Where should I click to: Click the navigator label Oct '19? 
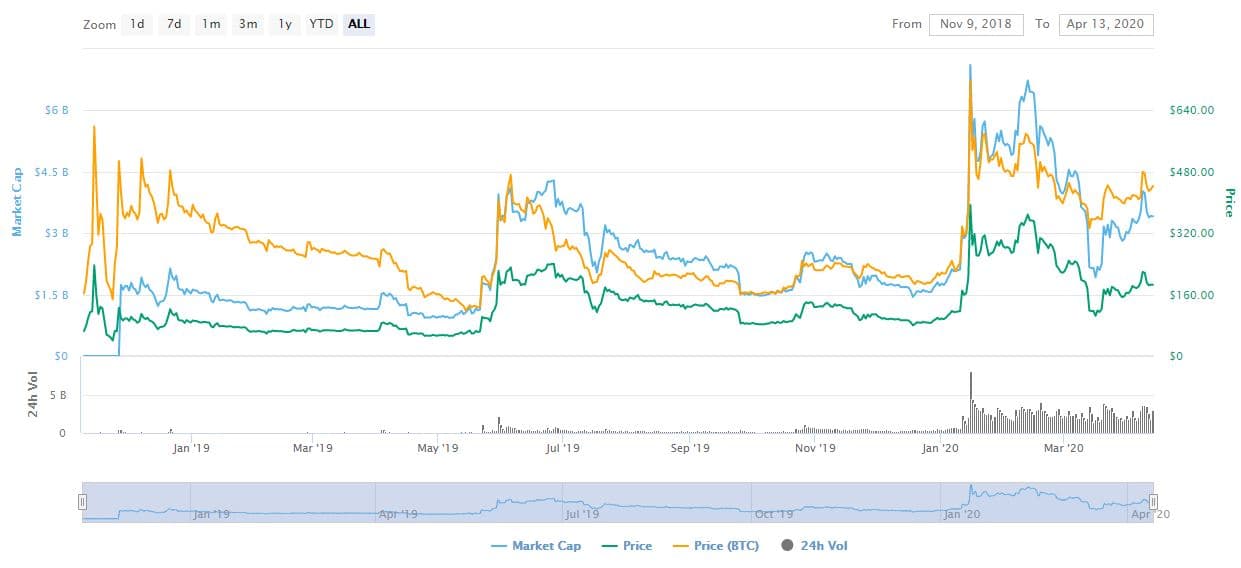click(774, 514)
